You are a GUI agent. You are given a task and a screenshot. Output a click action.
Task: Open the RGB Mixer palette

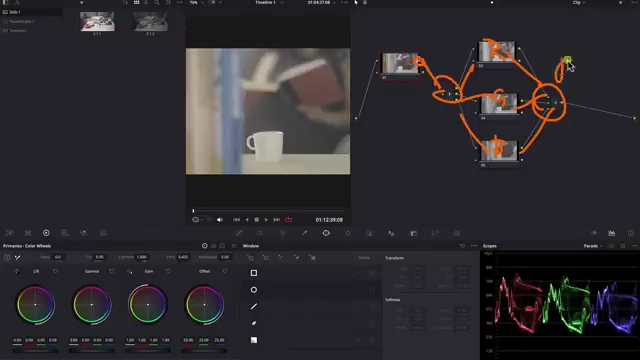pos(83,233)
